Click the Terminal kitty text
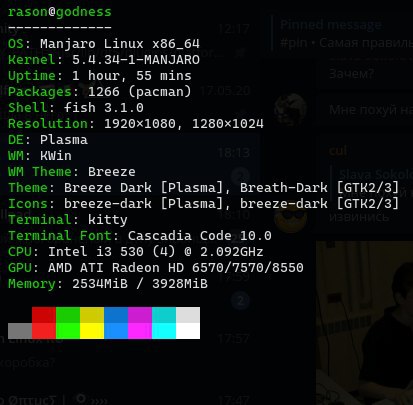 [x=68, y=220]
